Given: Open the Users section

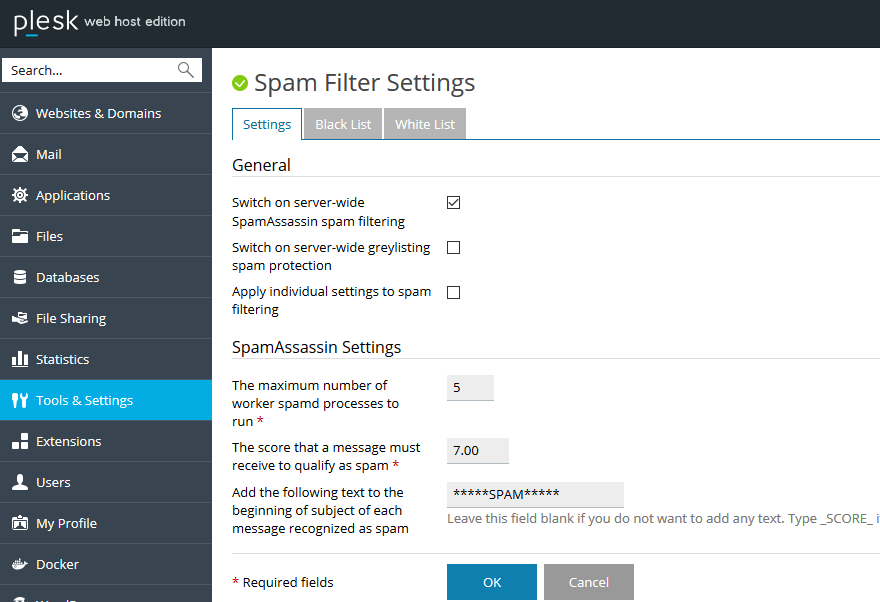Looking at the screenshot, I should pyautogui.click(x=106, y=482).
